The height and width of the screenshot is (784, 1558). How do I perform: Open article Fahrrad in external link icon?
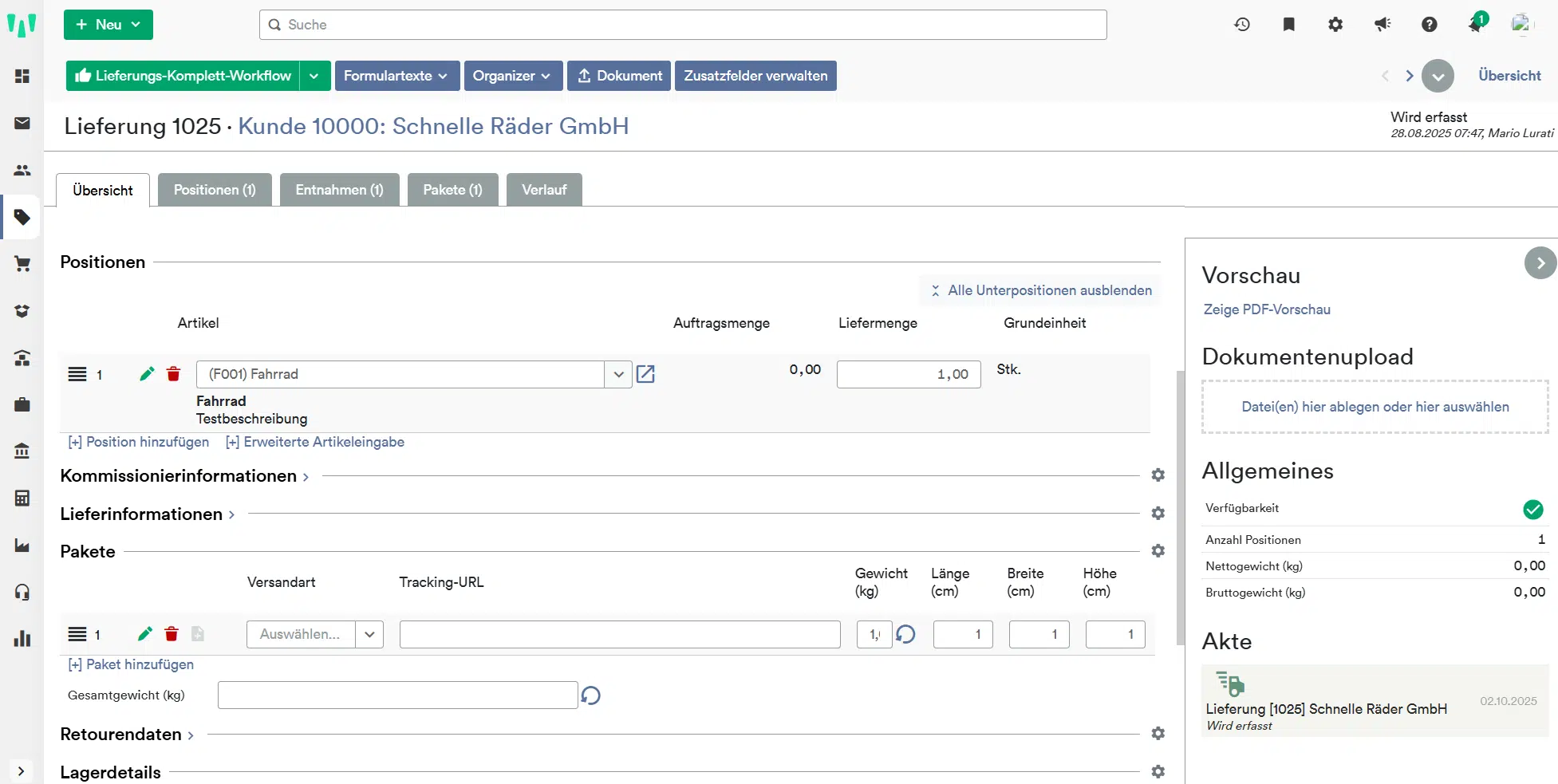pyautogui.click(x=645, y=374)
